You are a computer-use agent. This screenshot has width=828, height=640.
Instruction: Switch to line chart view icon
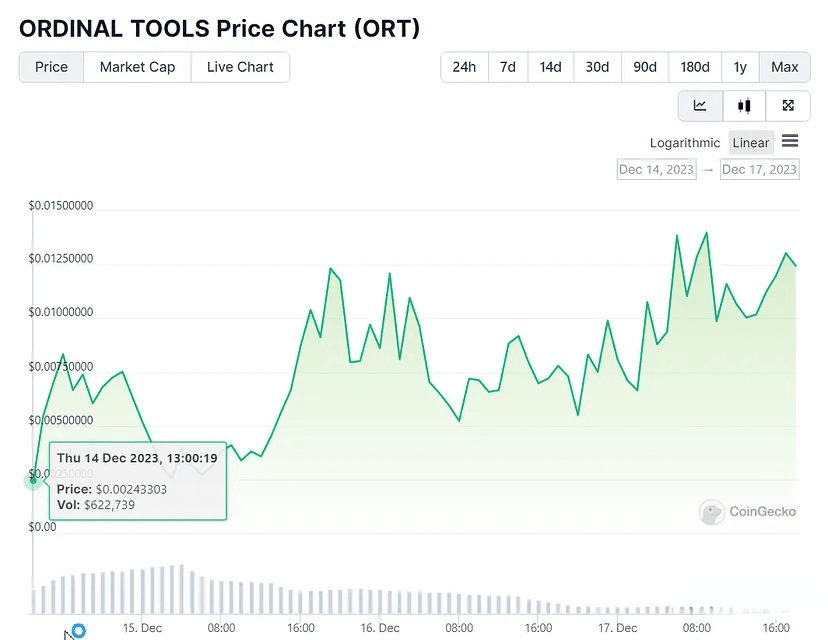(700, 106)
